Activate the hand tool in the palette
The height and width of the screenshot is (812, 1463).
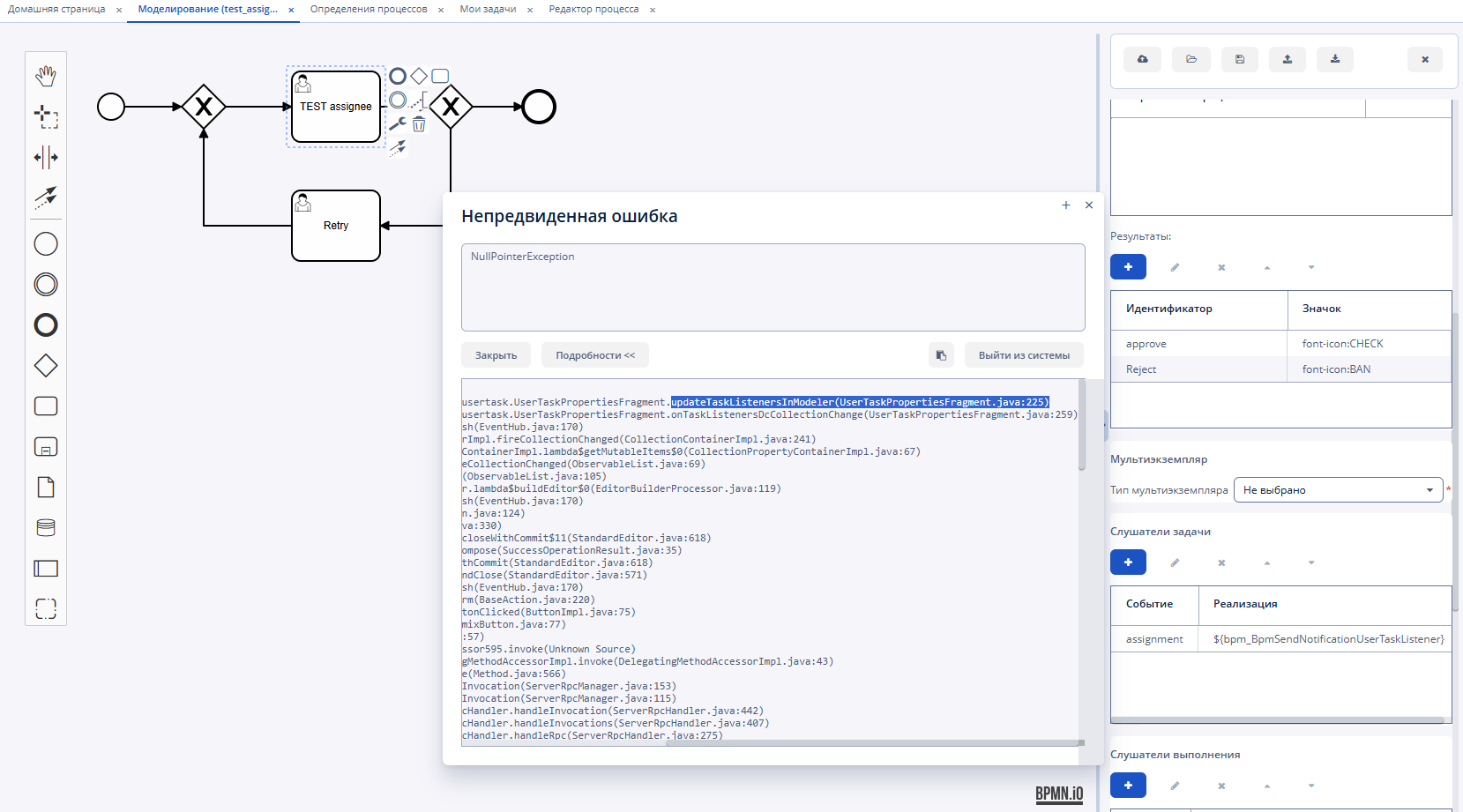(x=46, y=76)
